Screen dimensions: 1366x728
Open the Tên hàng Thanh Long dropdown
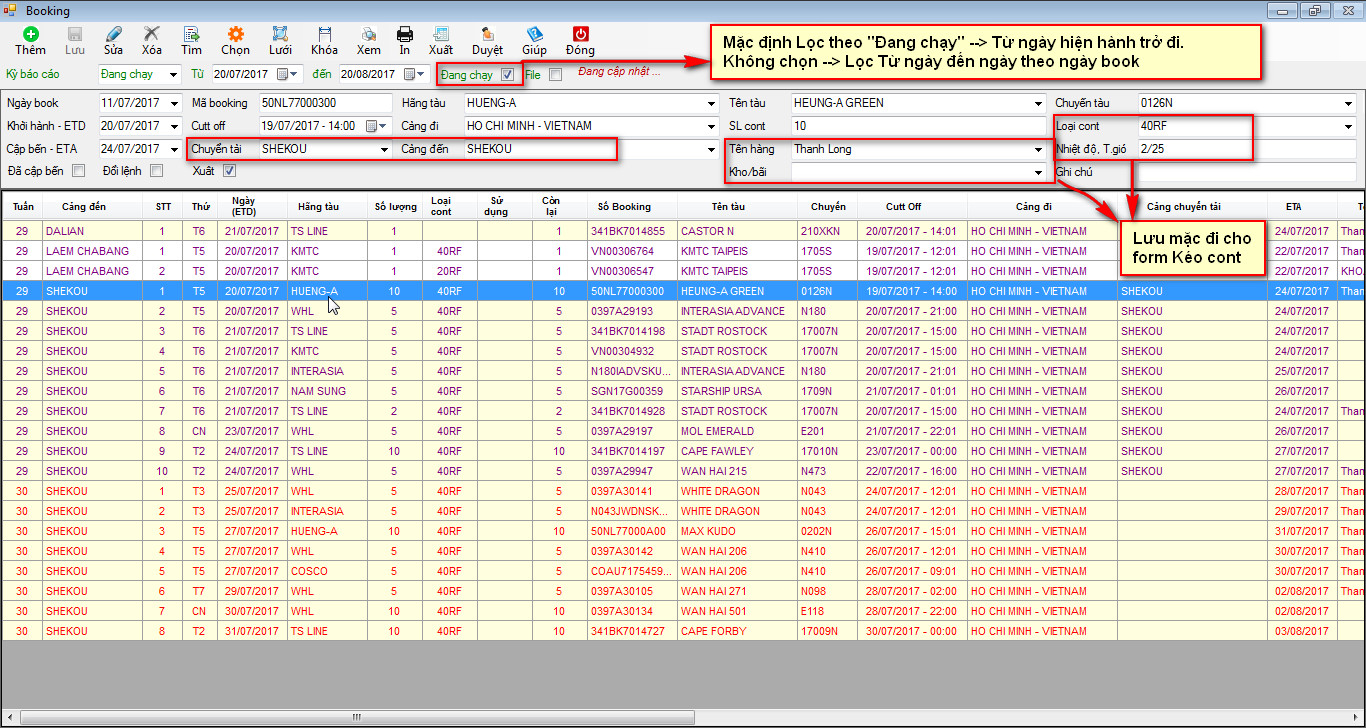(1038, 149)
